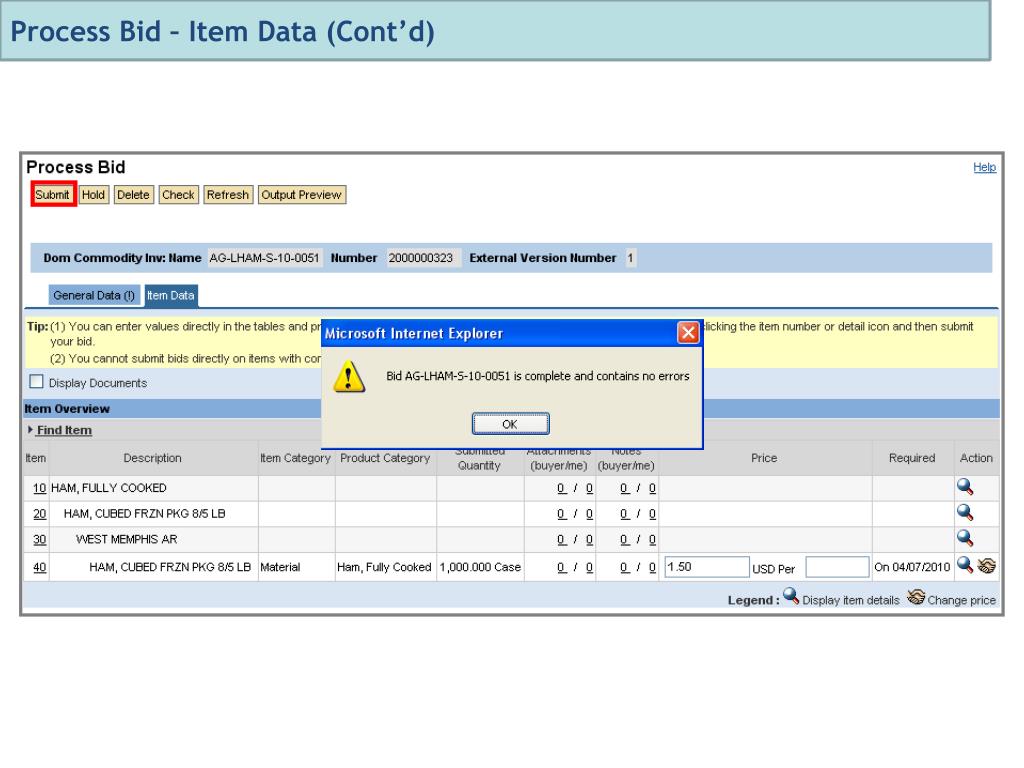Display item details for item 40
This screenshot has height=768, width=1024.
coord(964,567)
